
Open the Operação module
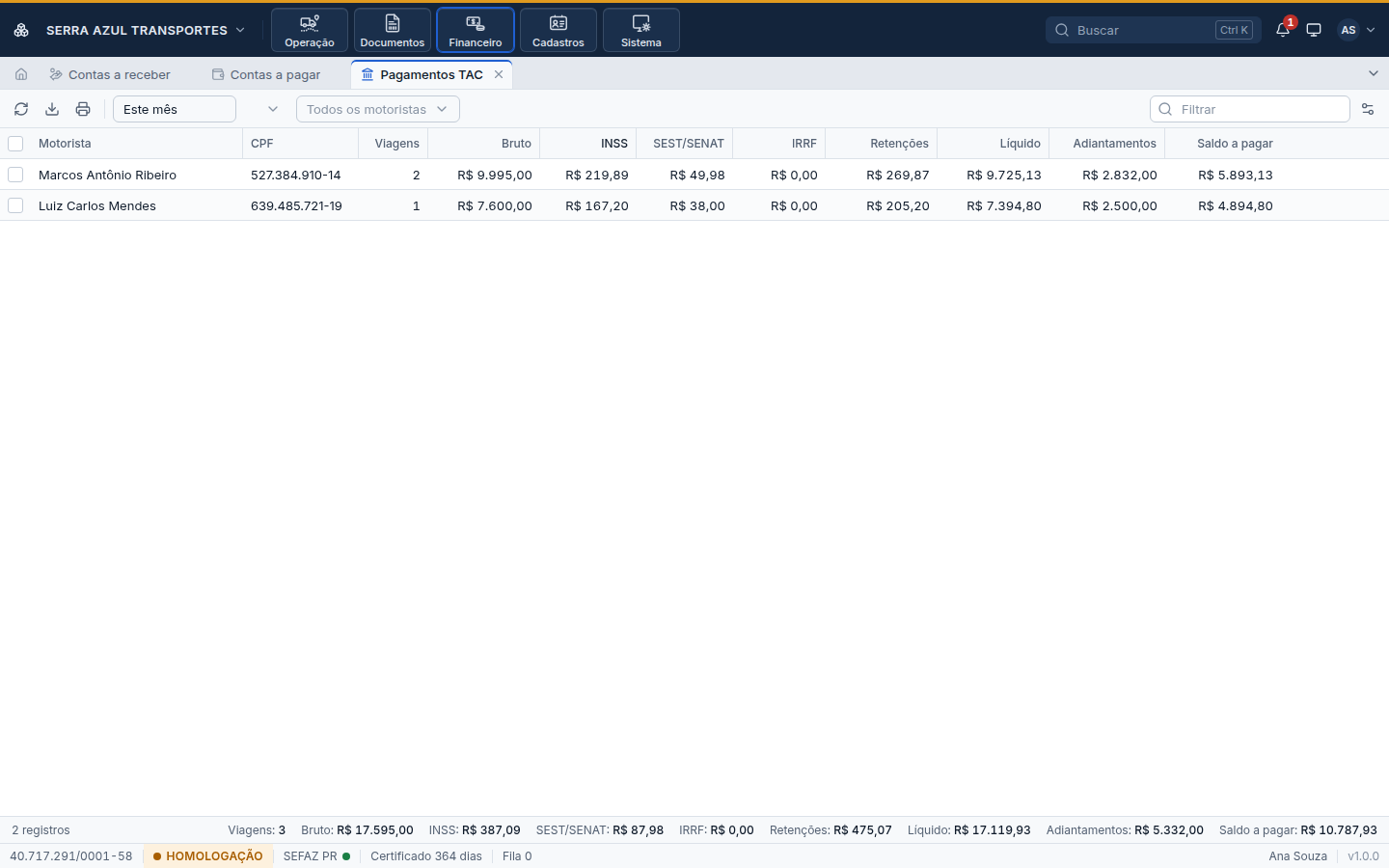[x=310, y=30]
